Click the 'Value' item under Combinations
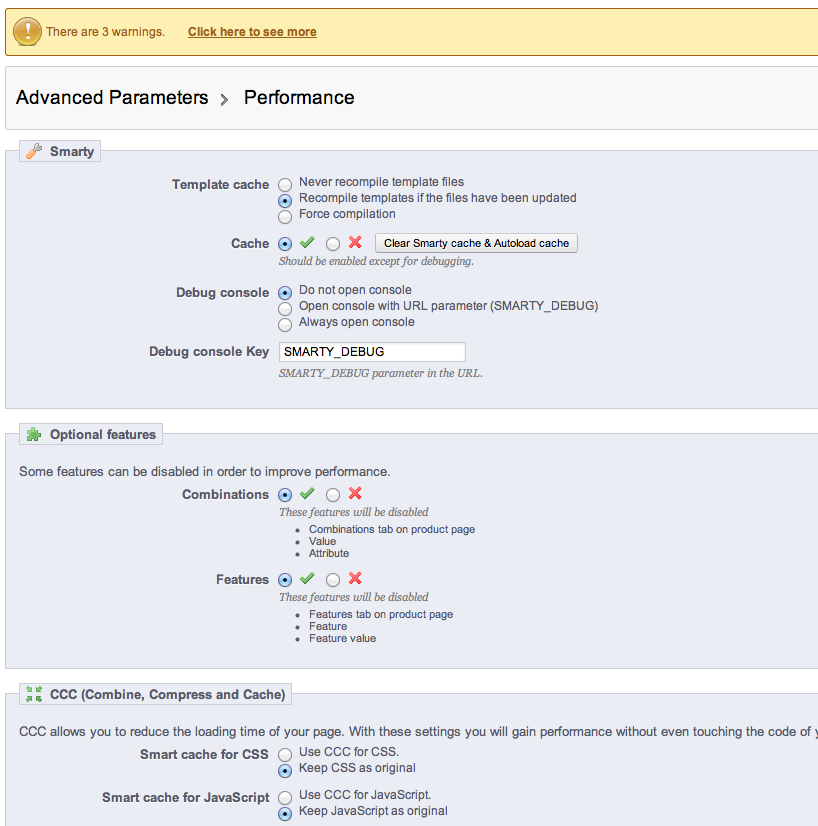 pos(322,541)
